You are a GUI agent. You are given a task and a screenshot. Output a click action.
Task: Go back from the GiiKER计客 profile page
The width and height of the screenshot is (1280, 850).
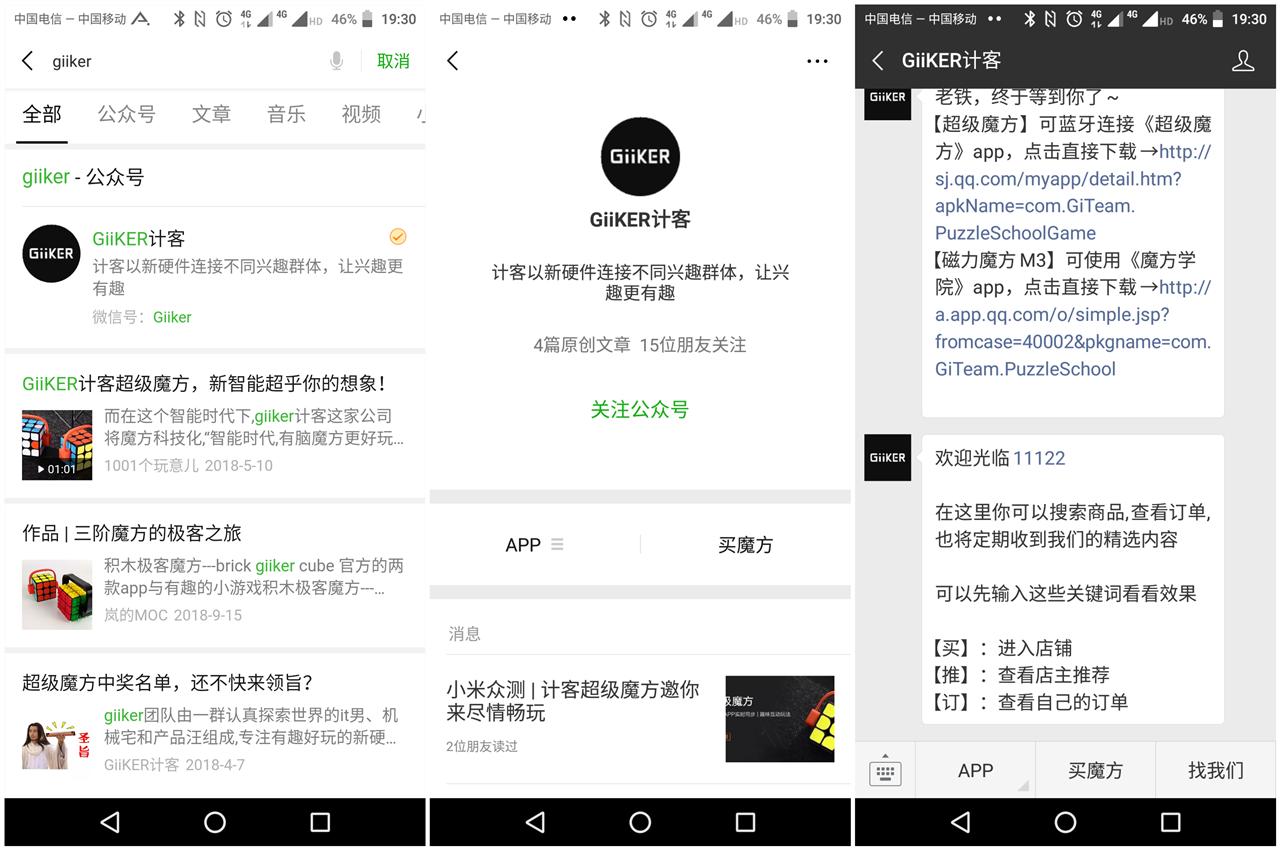(452, 61)
